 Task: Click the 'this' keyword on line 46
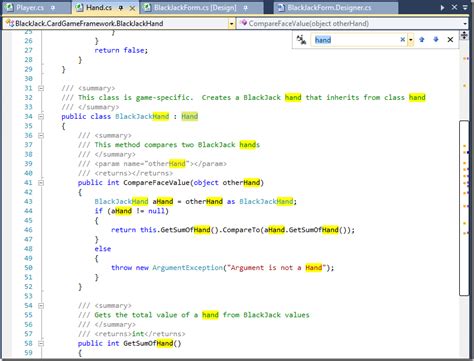pyautogui.click(x=148, y=230)
